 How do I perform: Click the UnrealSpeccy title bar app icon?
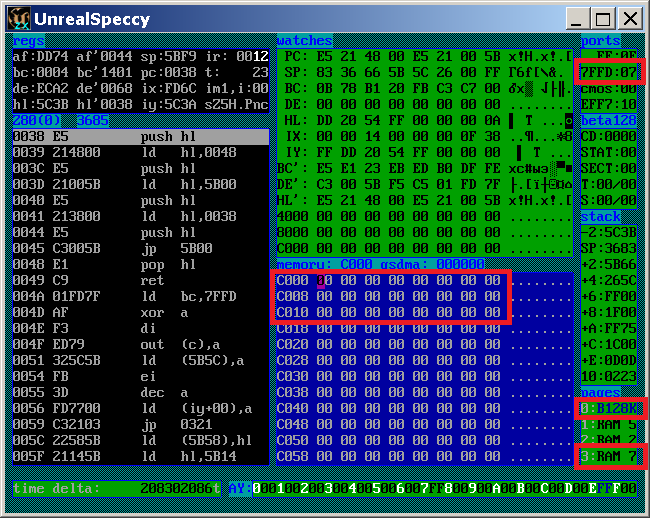19,19
